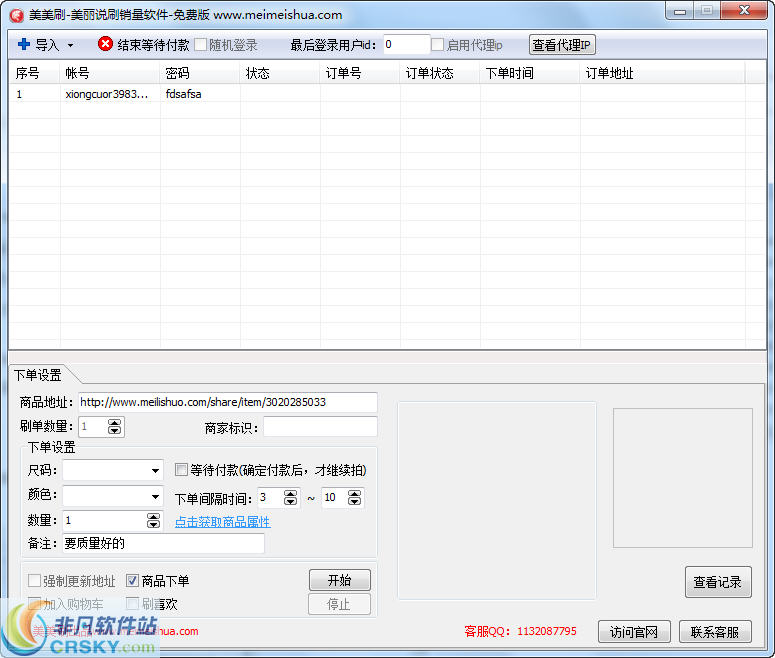The width and height of the screenshot is (775, 658).
Task: Close the 美美刷 window
Action: point(744,11)
